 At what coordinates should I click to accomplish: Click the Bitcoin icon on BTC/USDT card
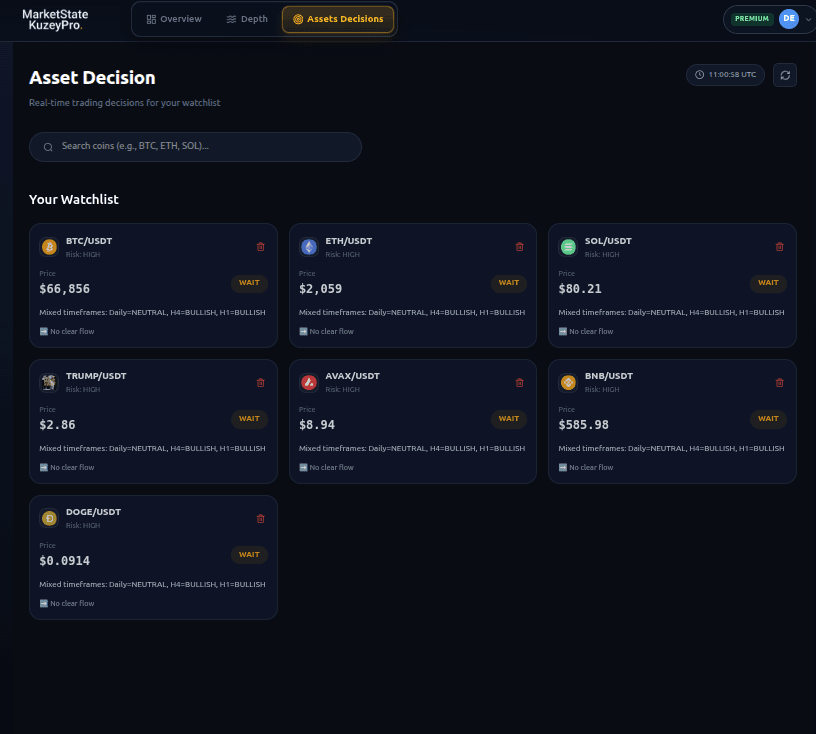click(48, 246)
